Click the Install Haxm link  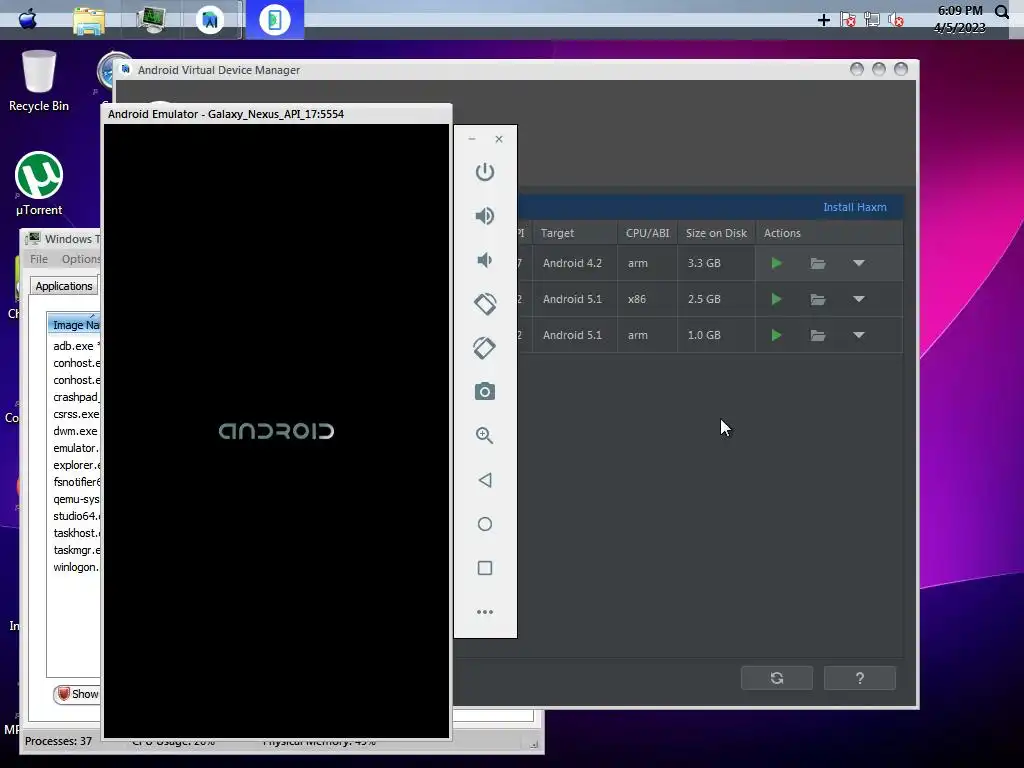pyautogui.click(x=855, y=207)
